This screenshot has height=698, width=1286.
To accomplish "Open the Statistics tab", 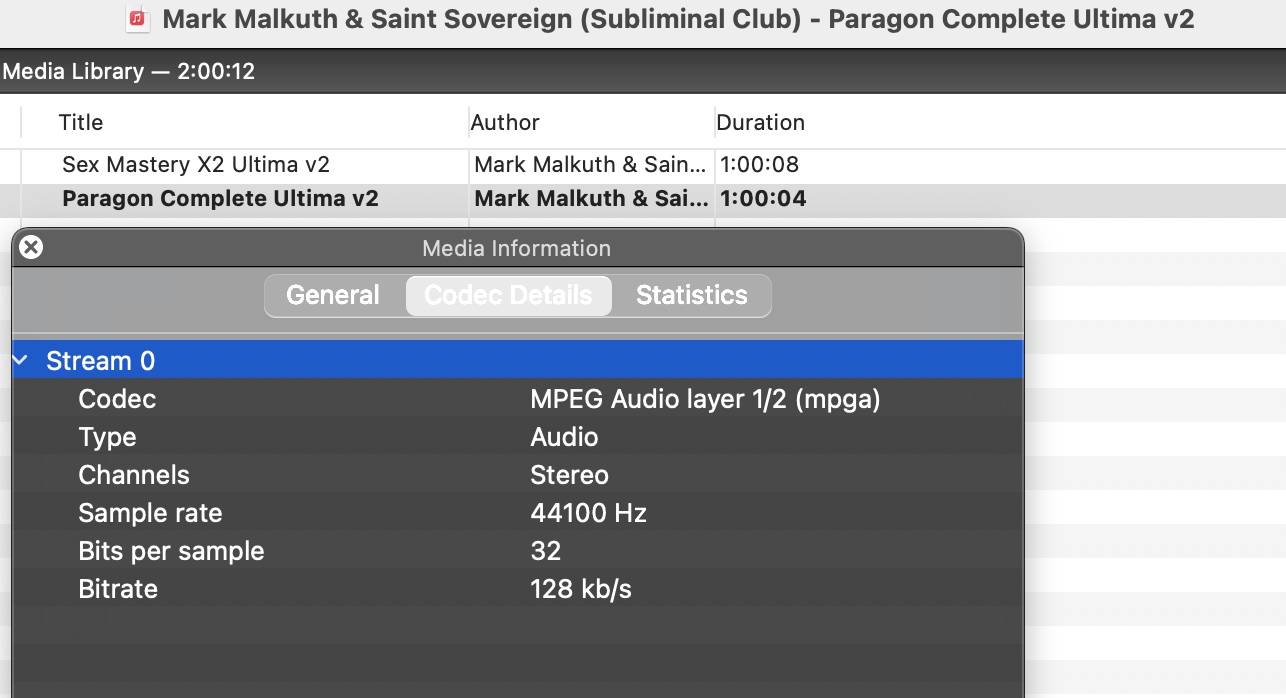I will click(691, 296).
